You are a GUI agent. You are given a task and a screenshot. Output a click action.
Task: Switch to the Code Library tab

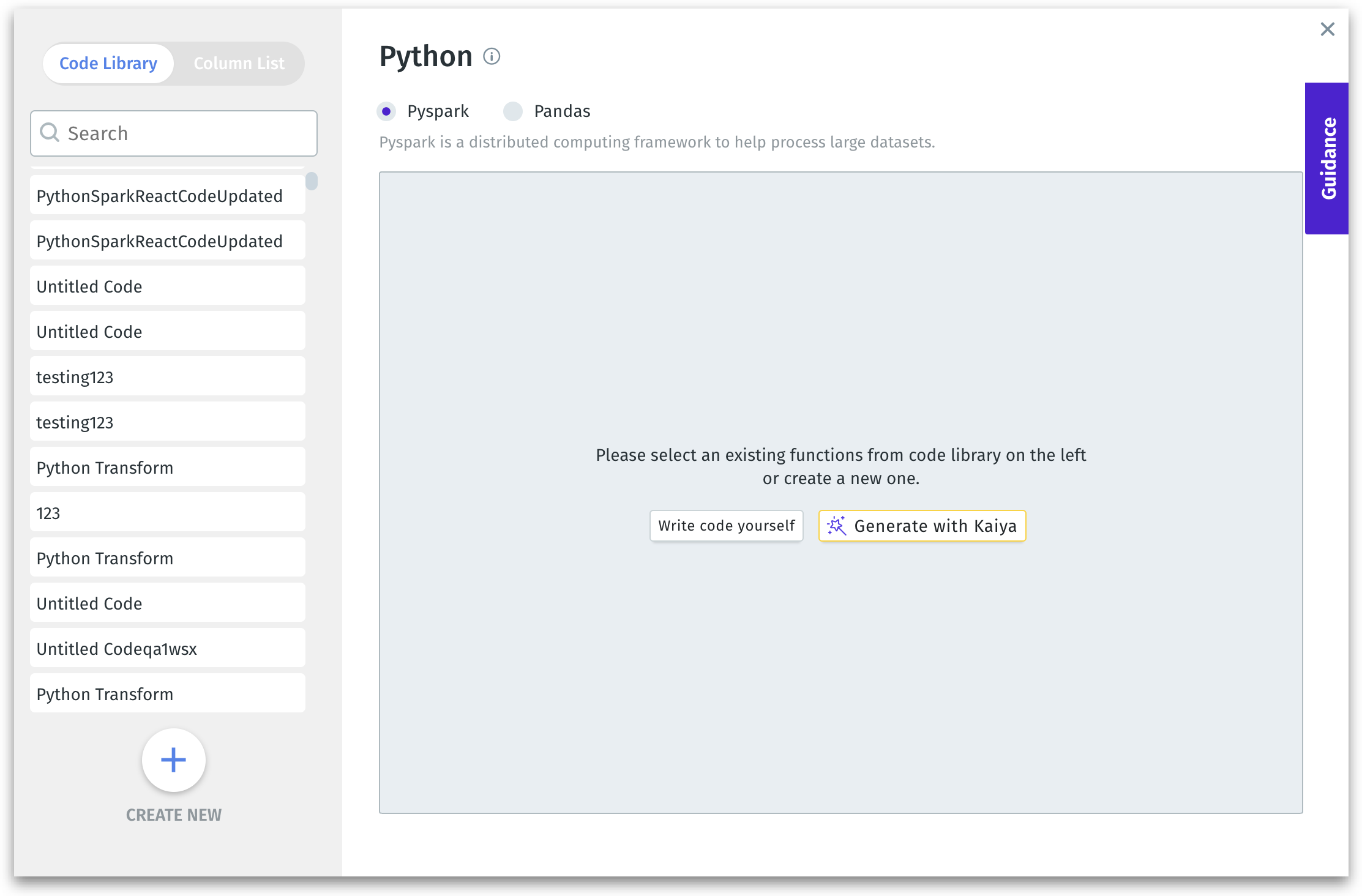coord(108,64)
